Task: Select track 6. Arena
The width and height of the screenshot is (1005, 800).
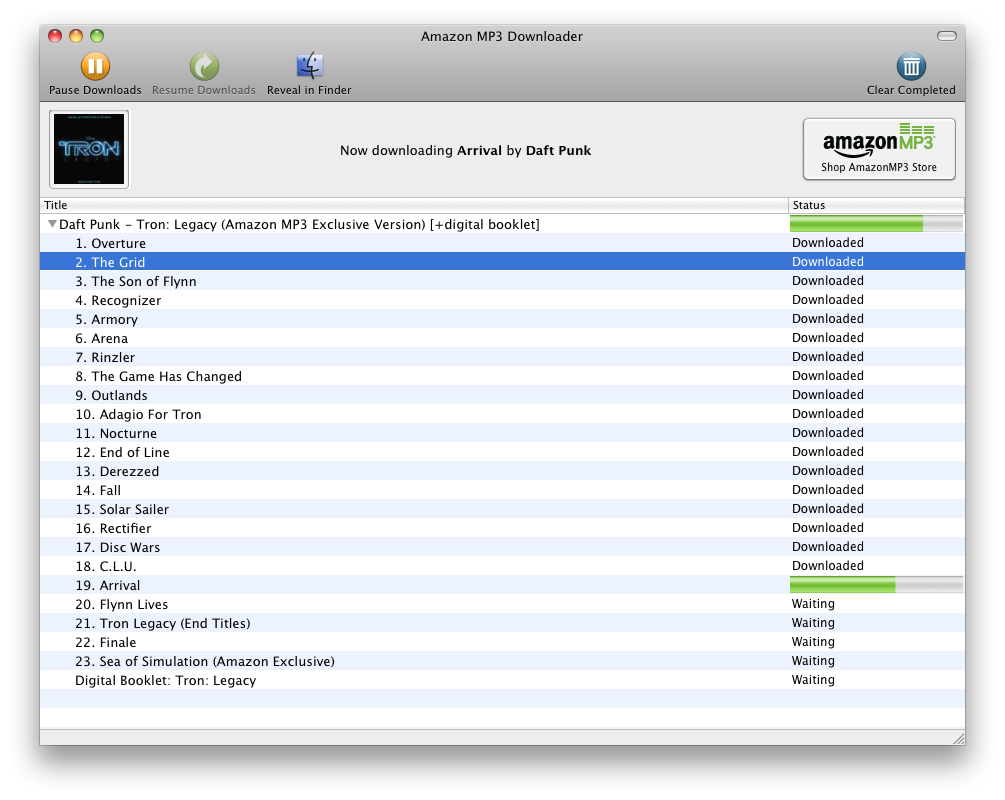Action: click(502, 338)
